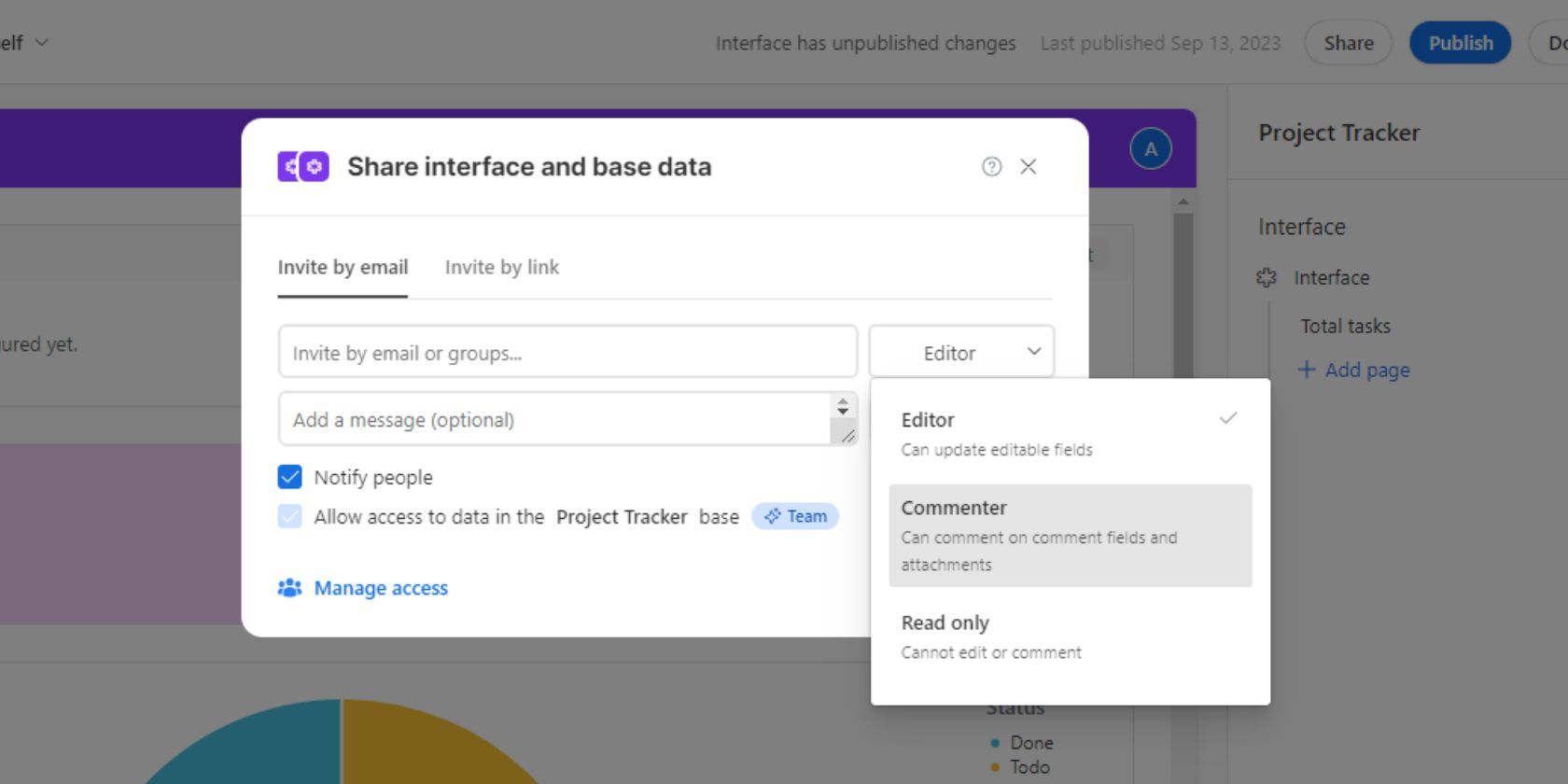Click the user avatar A circle
The image size is (1568, 784).
[x=1150, y=149]
